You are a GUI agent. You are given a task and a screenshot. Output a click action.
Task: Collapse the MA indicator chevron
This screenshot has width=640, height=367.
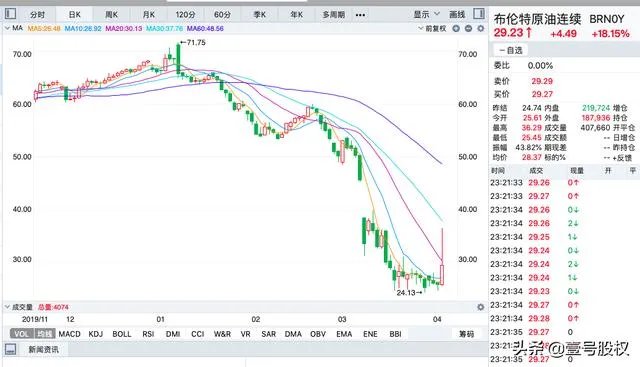click(7, 28)
